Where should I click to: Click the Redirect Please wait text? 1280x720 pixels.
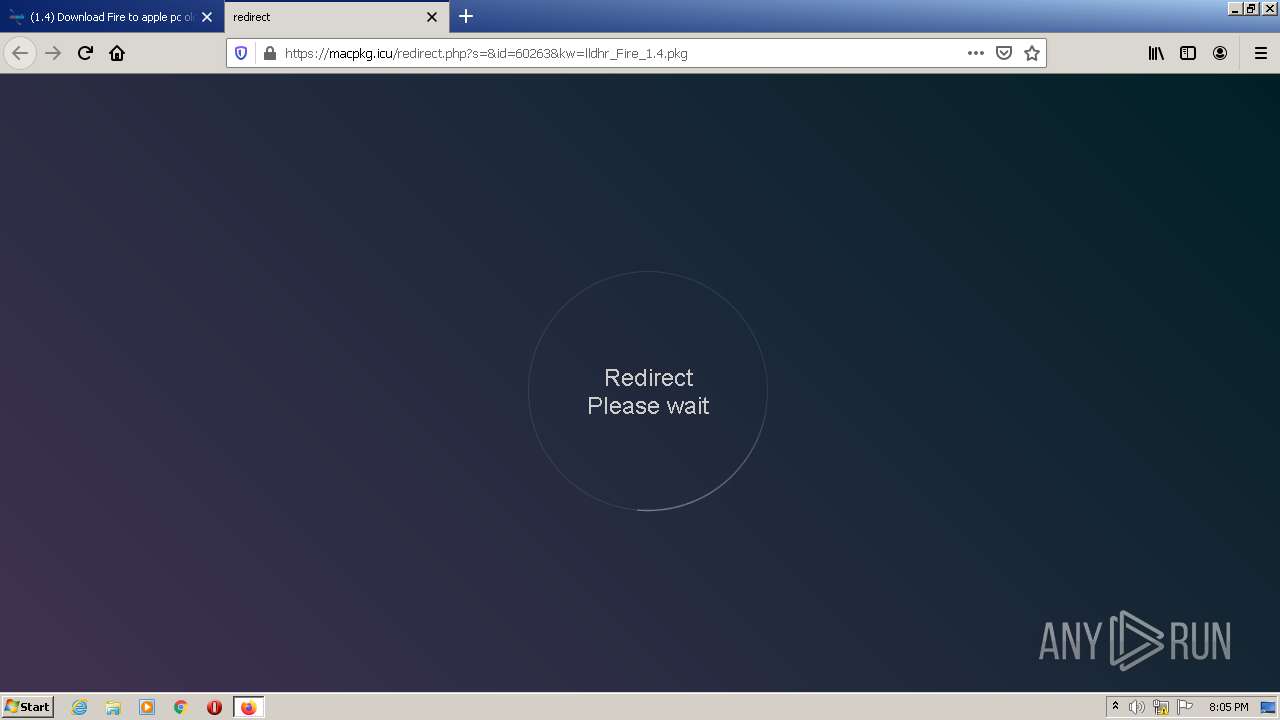pos(648,391)
